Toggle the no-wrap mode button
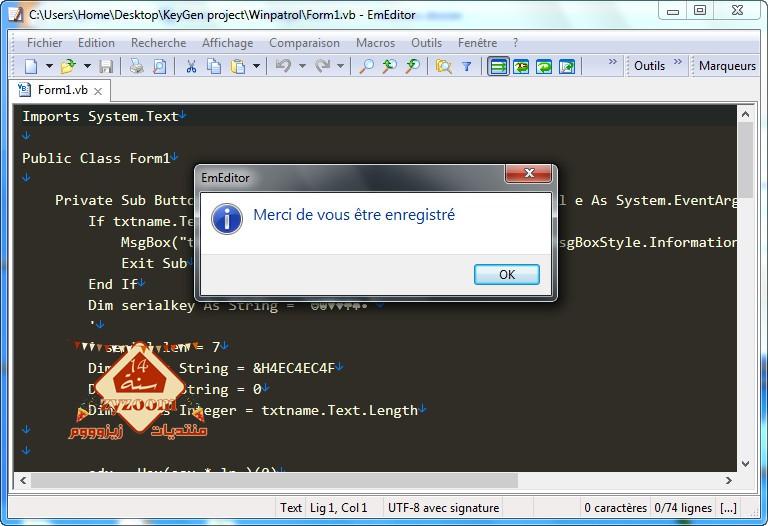Viewport: 768px width, 526px height. click(x=498, y=66)
